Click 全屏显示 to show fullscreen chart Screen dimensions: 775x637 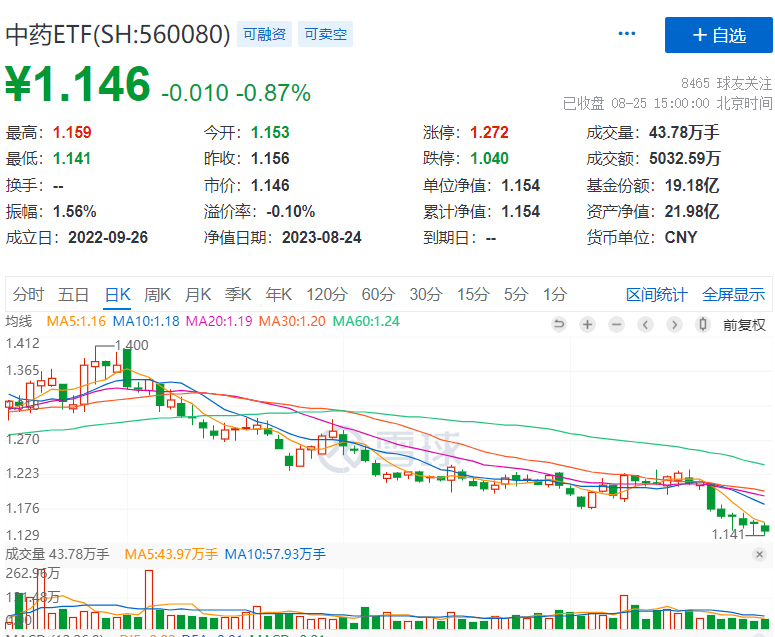733,294
